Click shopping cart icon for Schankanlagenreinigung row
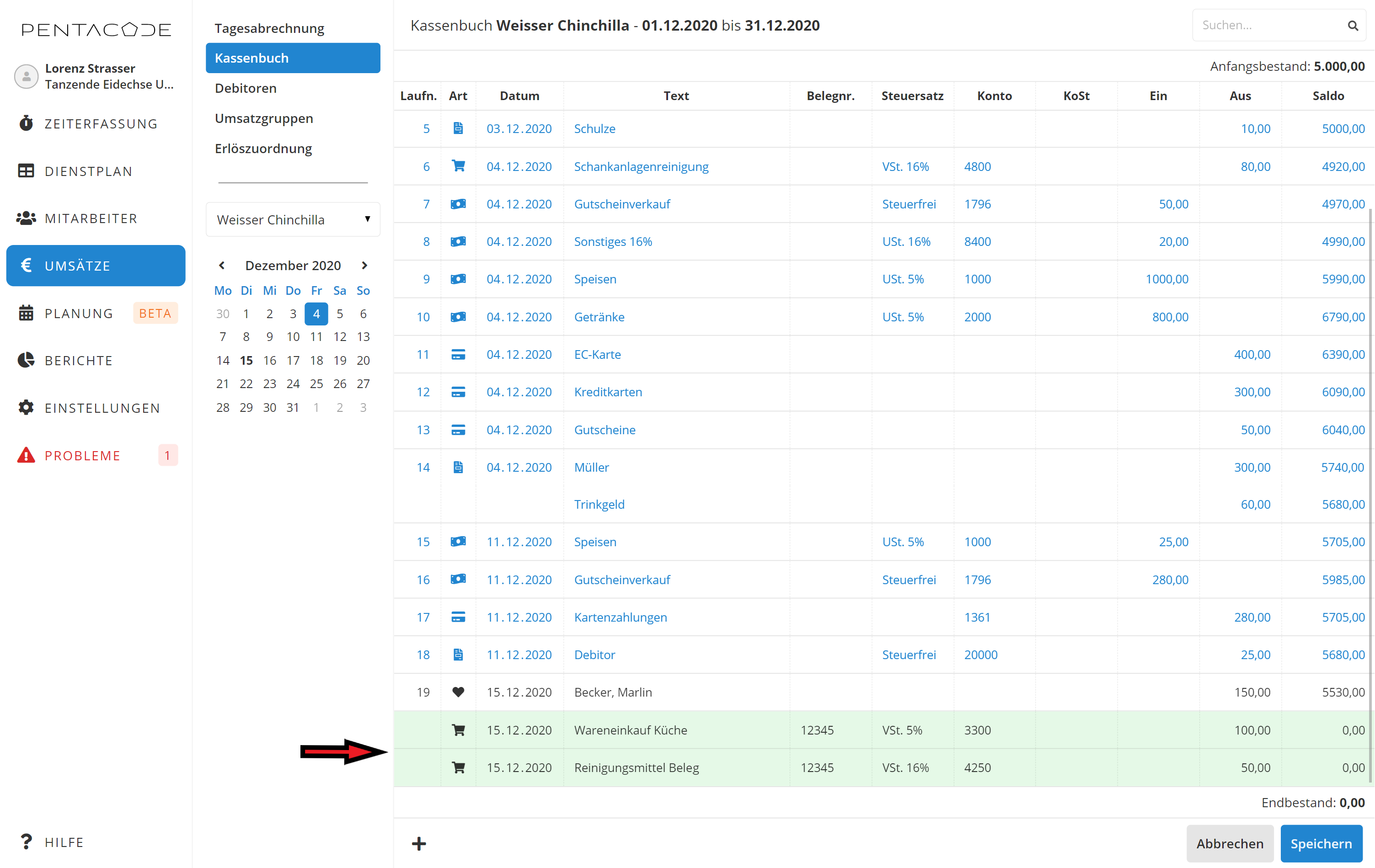The image size is (1375, 868). pos(458,166)
